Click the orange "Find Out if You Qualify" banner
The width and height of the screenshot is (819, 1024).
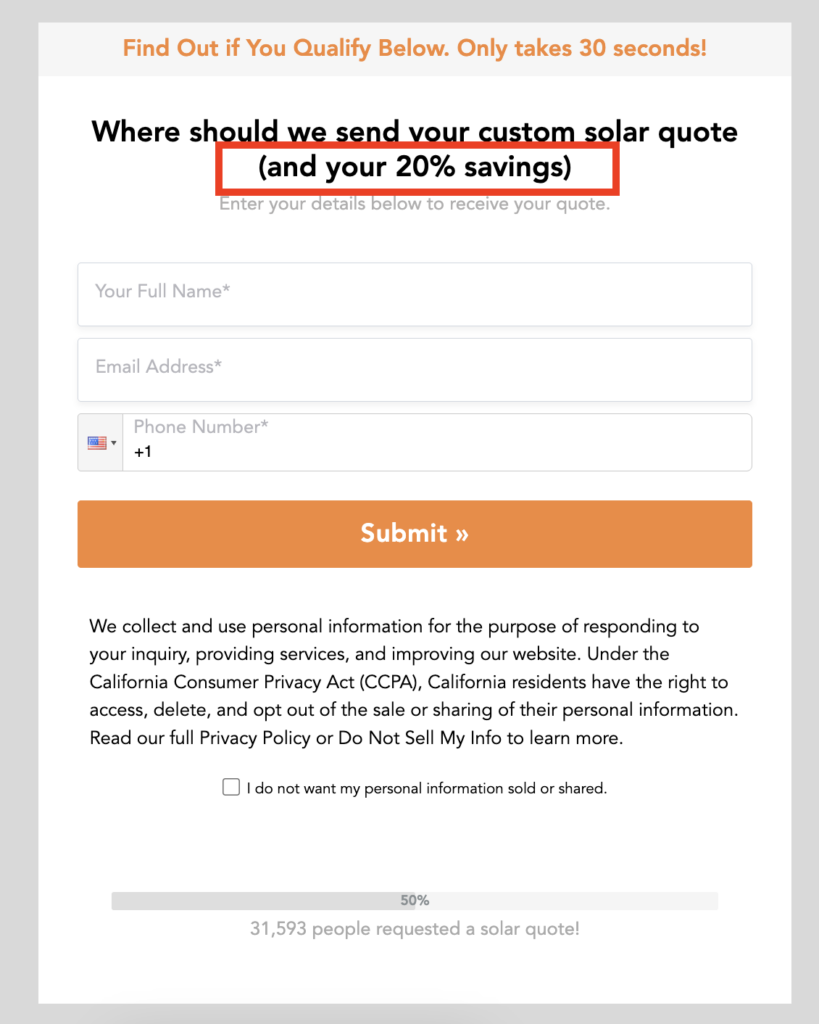point(414,48)
